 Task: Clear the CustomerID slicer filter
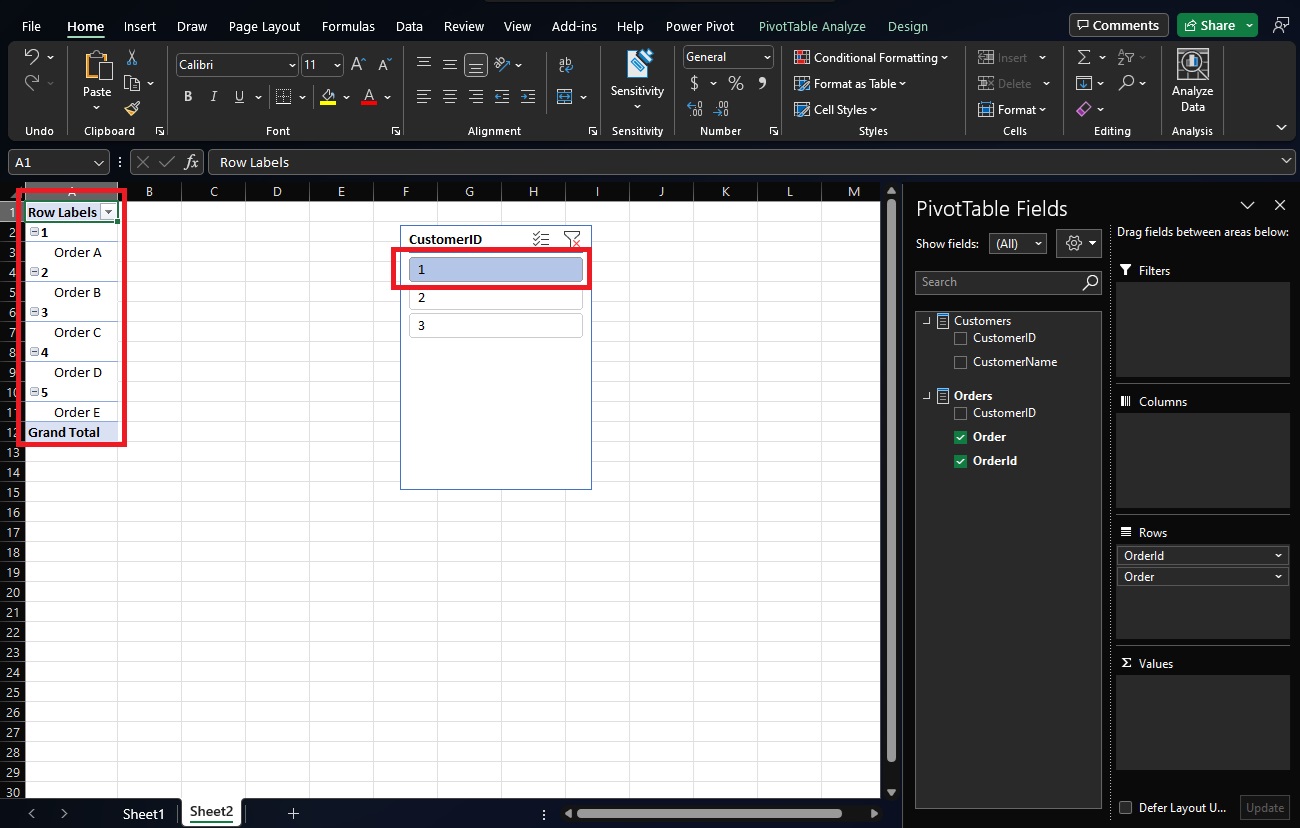point(573,240)
